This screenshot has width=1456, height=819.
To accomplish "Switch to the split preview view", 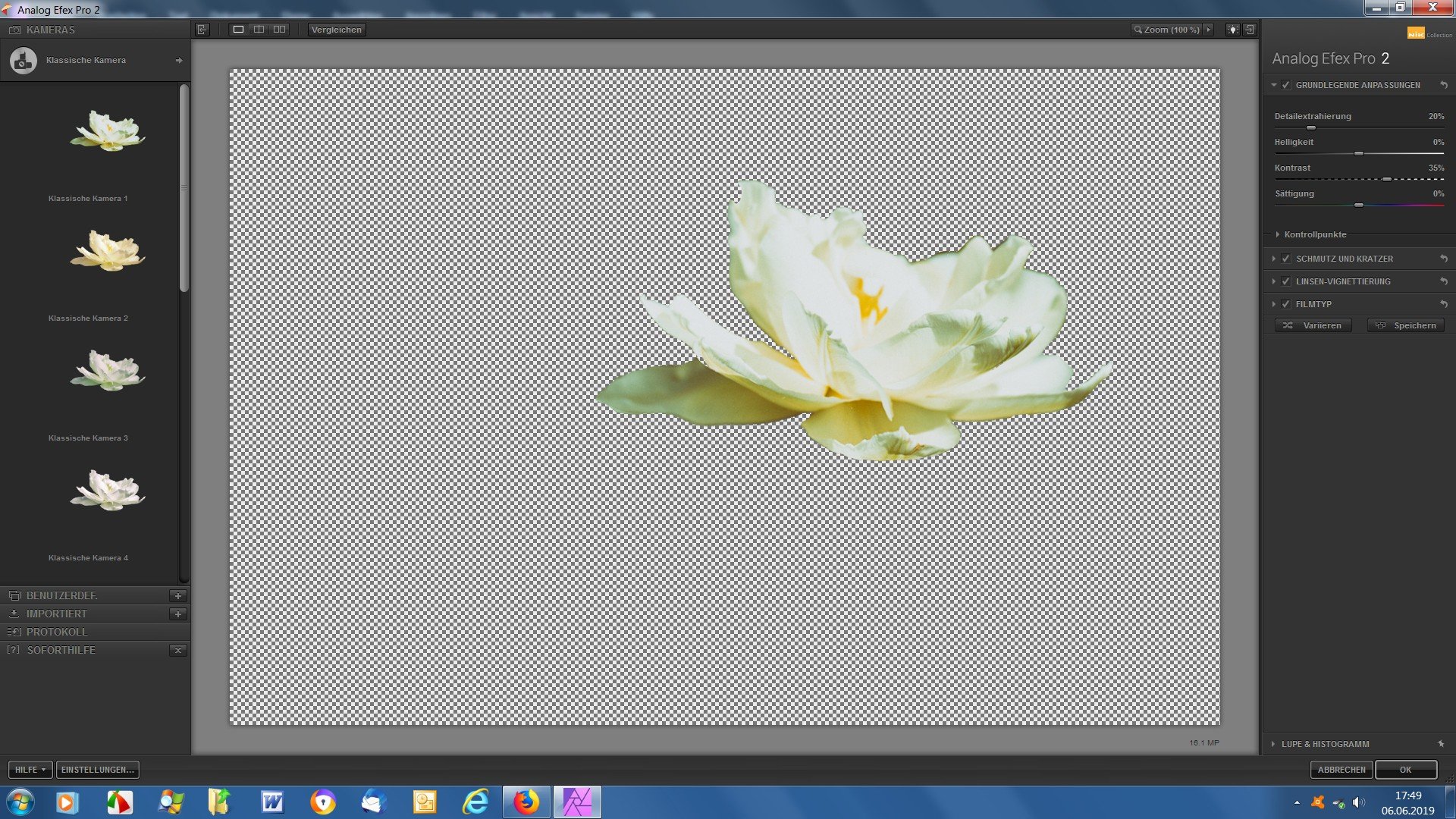I will pos(259,30).
